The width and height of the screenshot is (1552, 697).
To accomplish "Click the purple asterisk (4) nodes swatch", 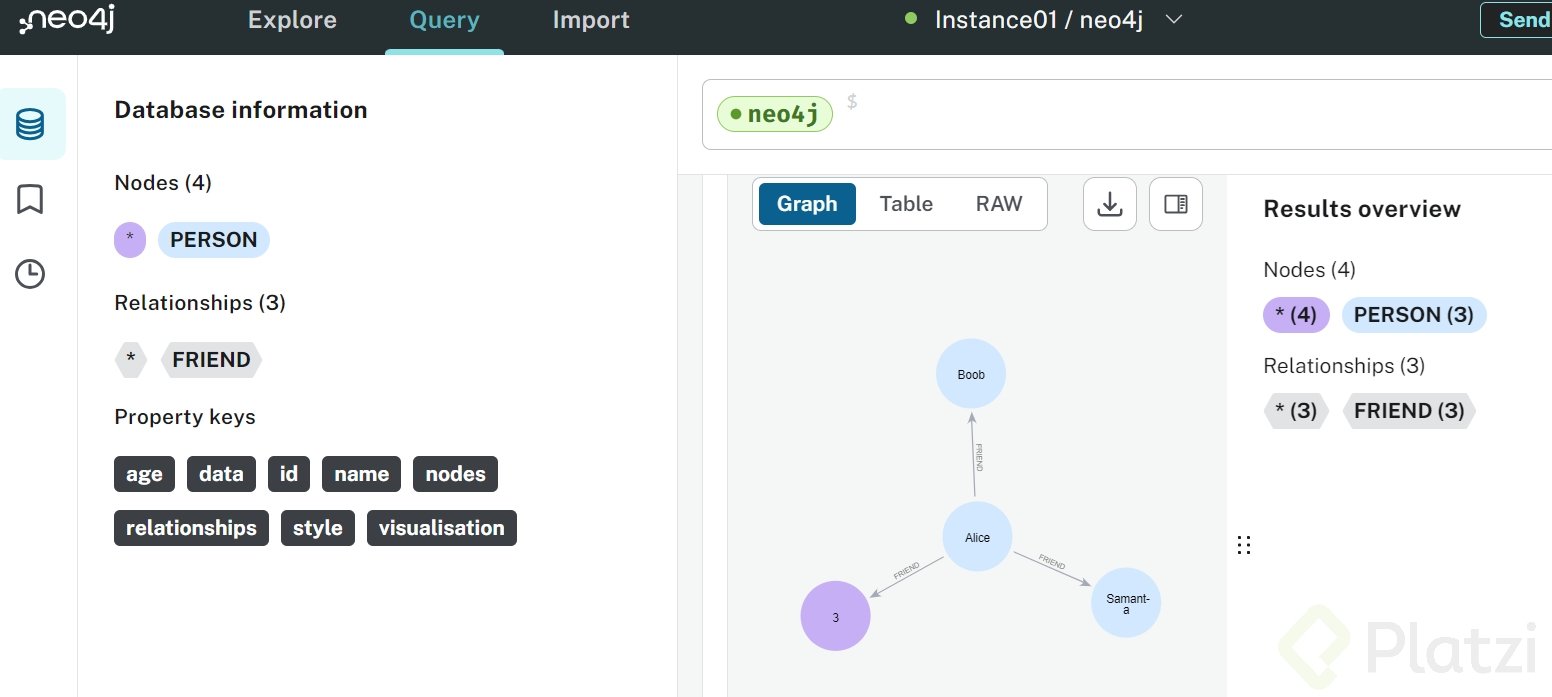I will tap(1296, 315).
